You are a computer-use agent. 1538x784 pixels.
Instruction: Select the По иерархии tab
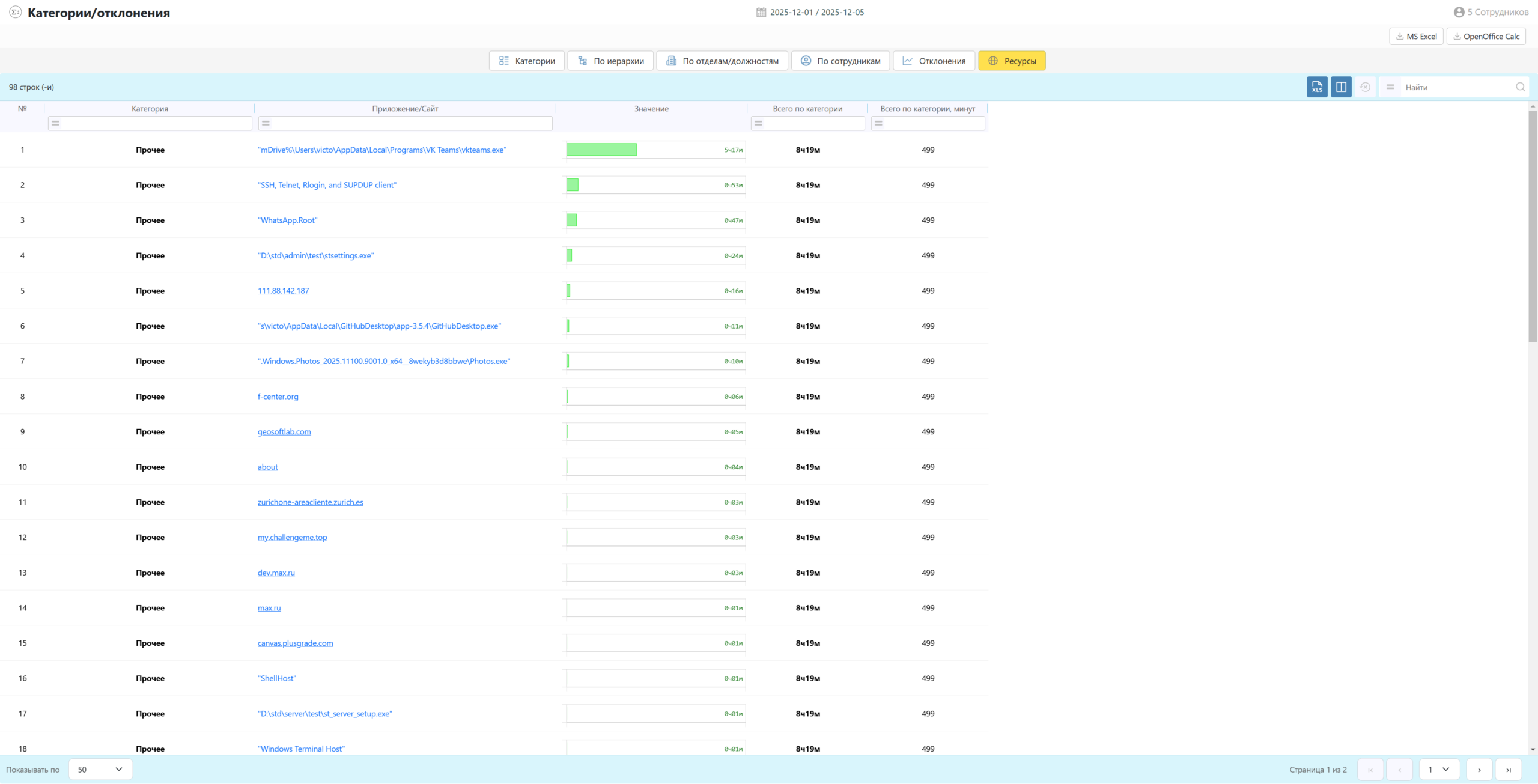610,61
